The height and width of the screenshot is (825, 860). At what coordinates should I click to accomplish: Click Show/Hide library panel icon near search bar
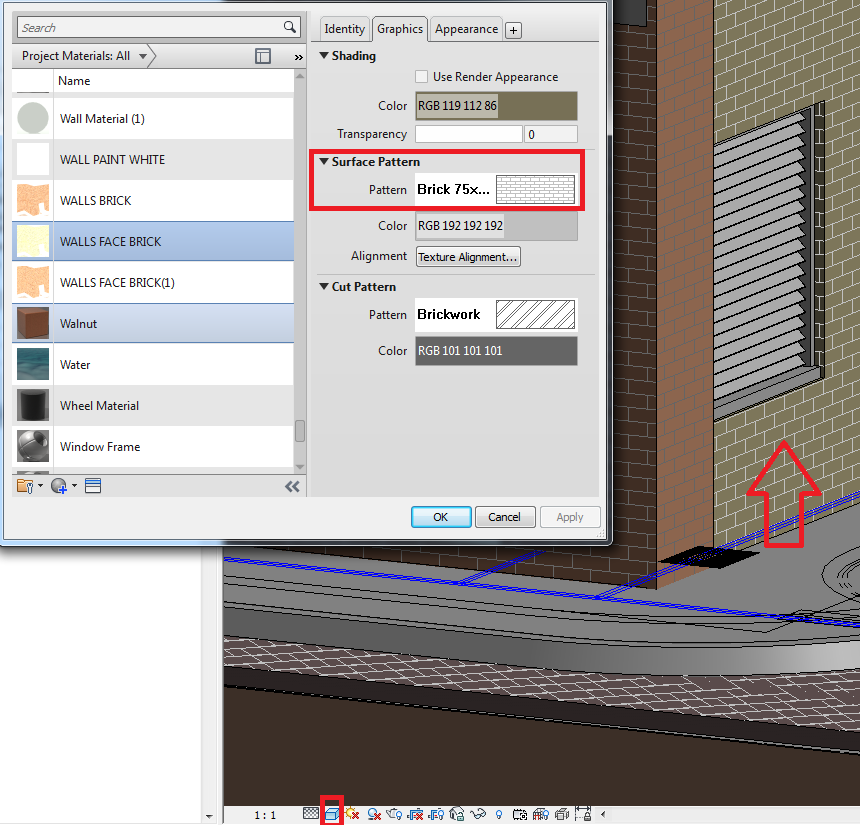262,56
